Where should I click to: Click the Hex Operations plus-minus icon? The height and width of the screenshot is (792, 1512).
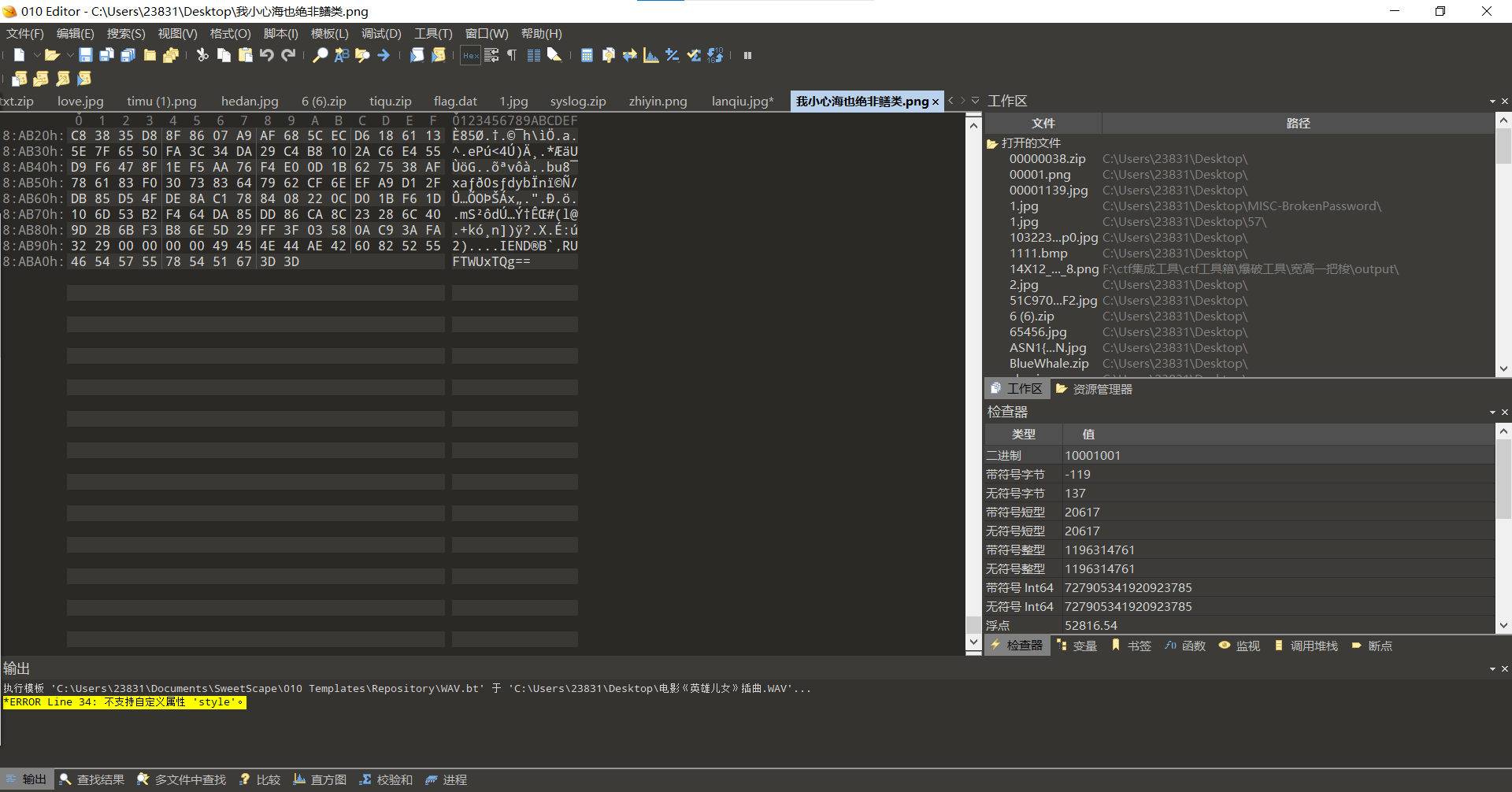coord(672,55)
